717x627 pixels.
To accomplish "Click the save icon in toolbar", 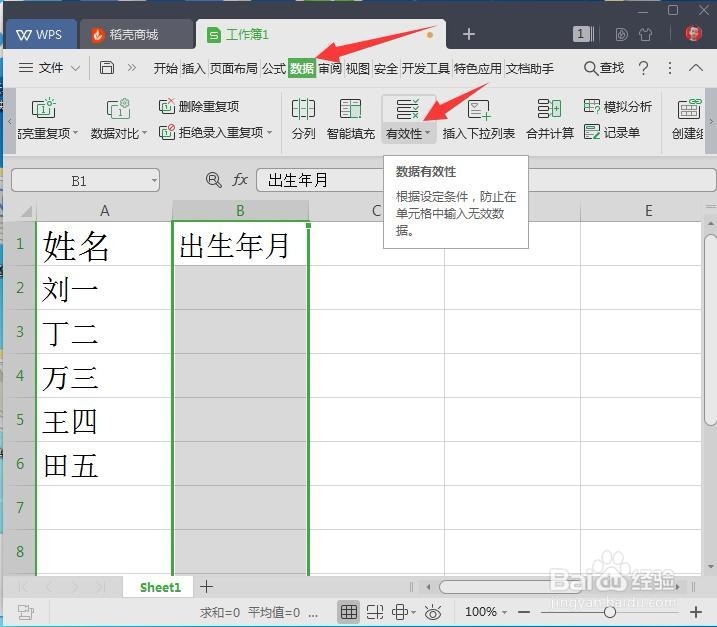I will coord(107,68).
